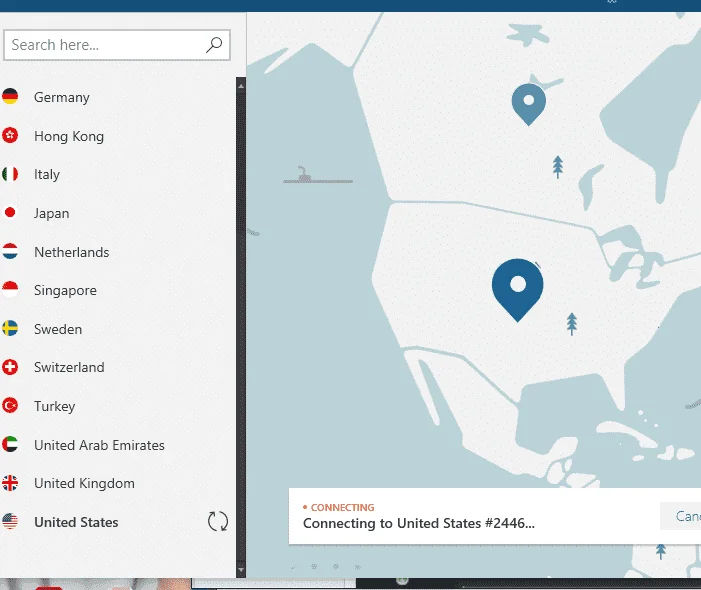This screenshot has height=590, width=701.
Task: Select the Canada map pin
Action: (528, 104)
